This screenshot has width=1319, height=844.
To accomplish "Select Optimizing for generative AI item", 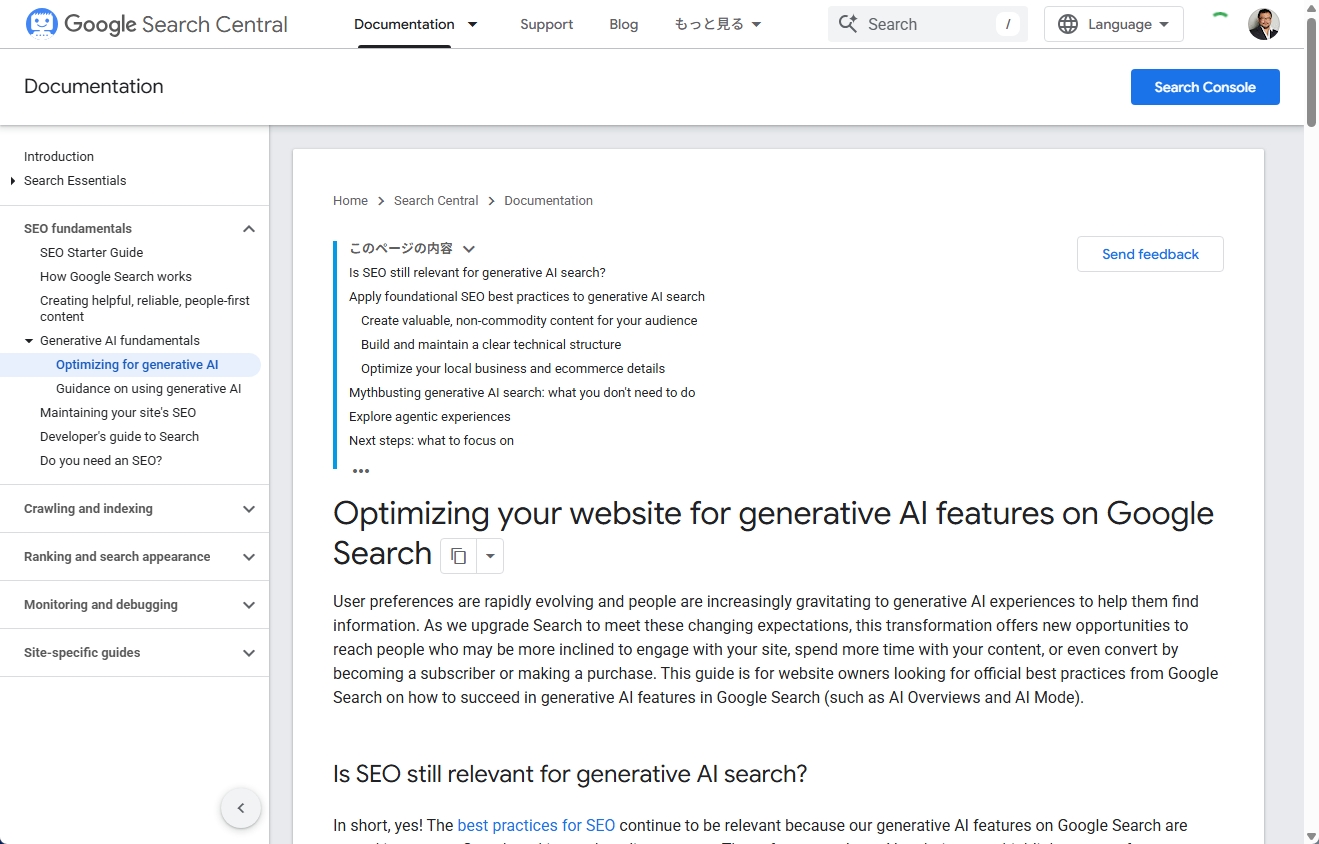I will pos(137,365).
